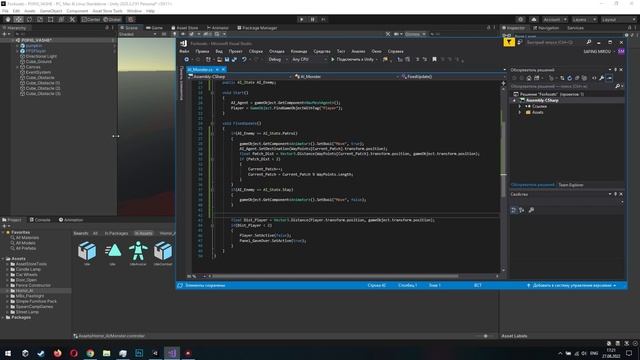This screenshot has width=640, height=360.
Task: Open the Unity Collab cloud icon
Action: pyautogui.click(x=533, y=19)
